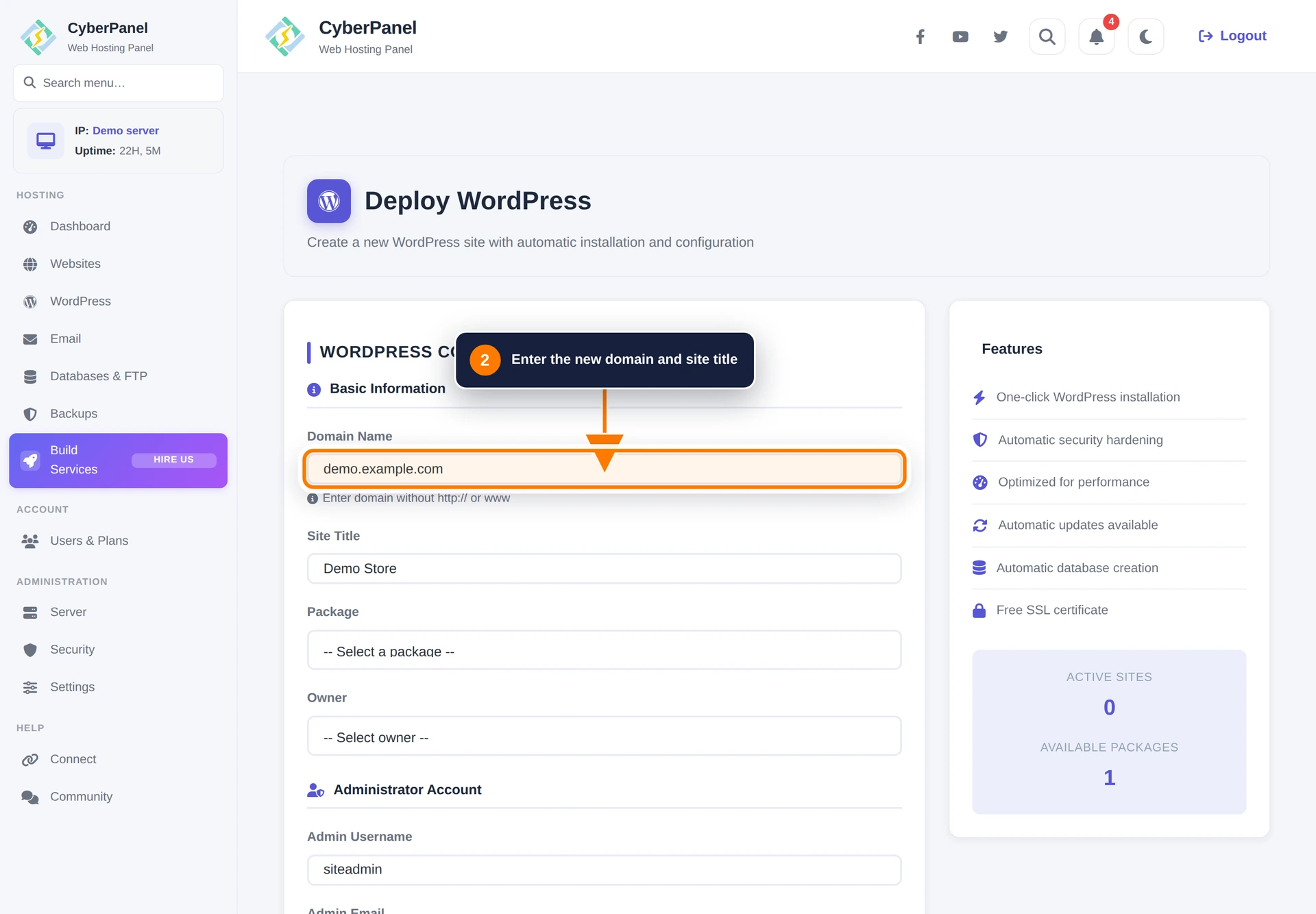Viewport: 1316px width, 914px height.
Task: Open the Twitter bird icon
Action: point(1001,36)
